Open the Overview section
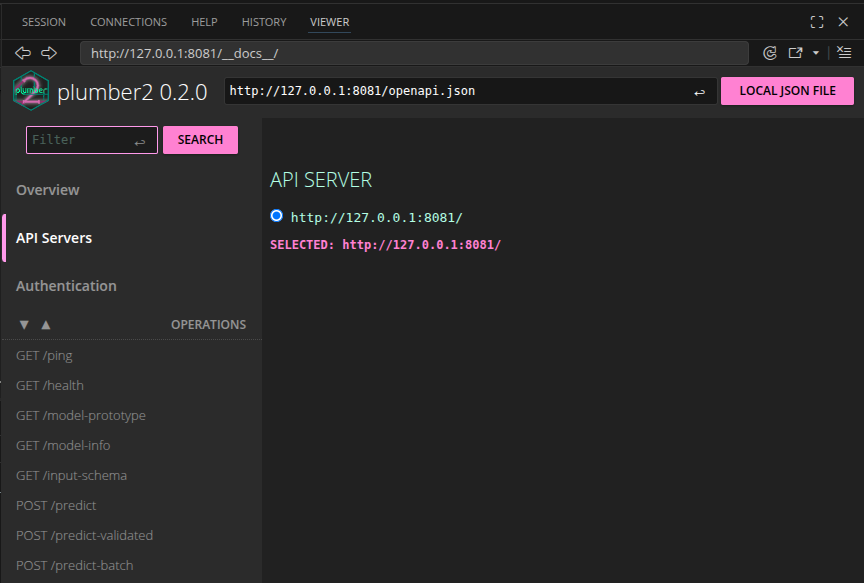The height and width of the screenshot is (583, 864). pos(48,190)
